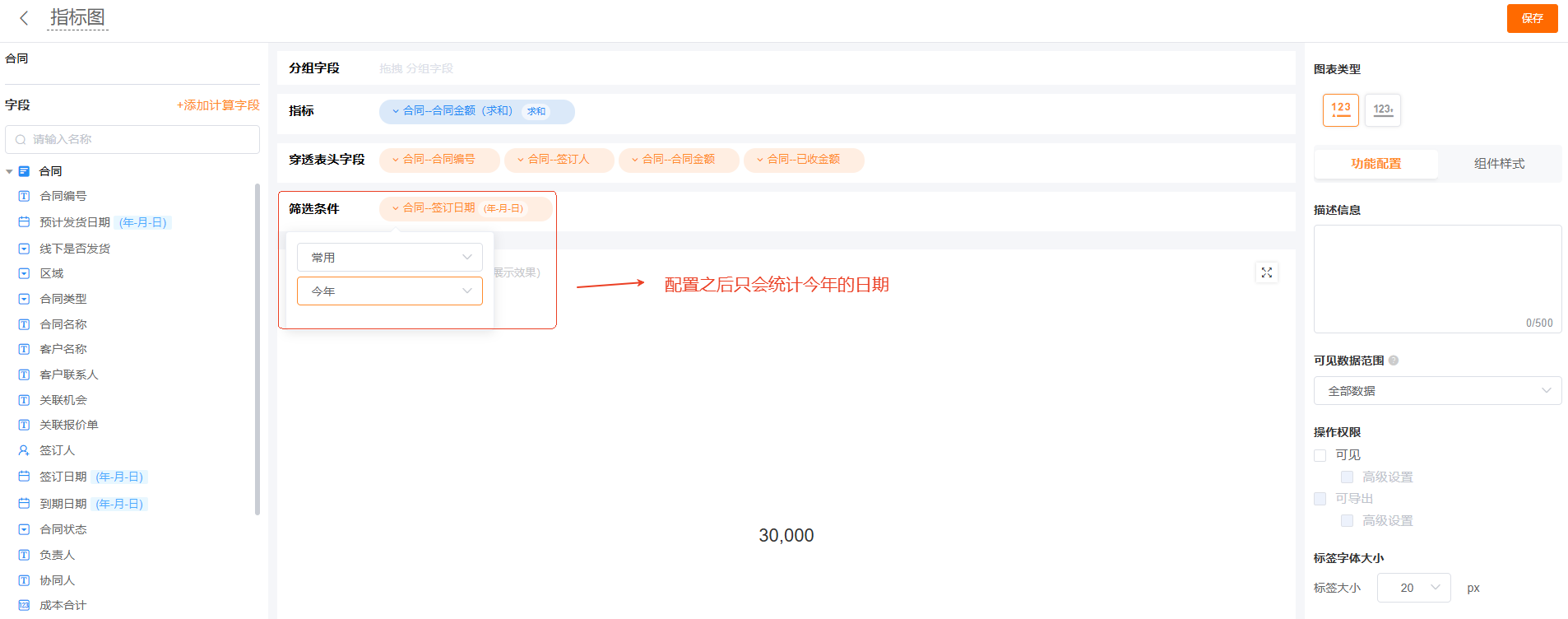Select the first 123 chart type icon
1568x619 pixels.
point(1340,109)
